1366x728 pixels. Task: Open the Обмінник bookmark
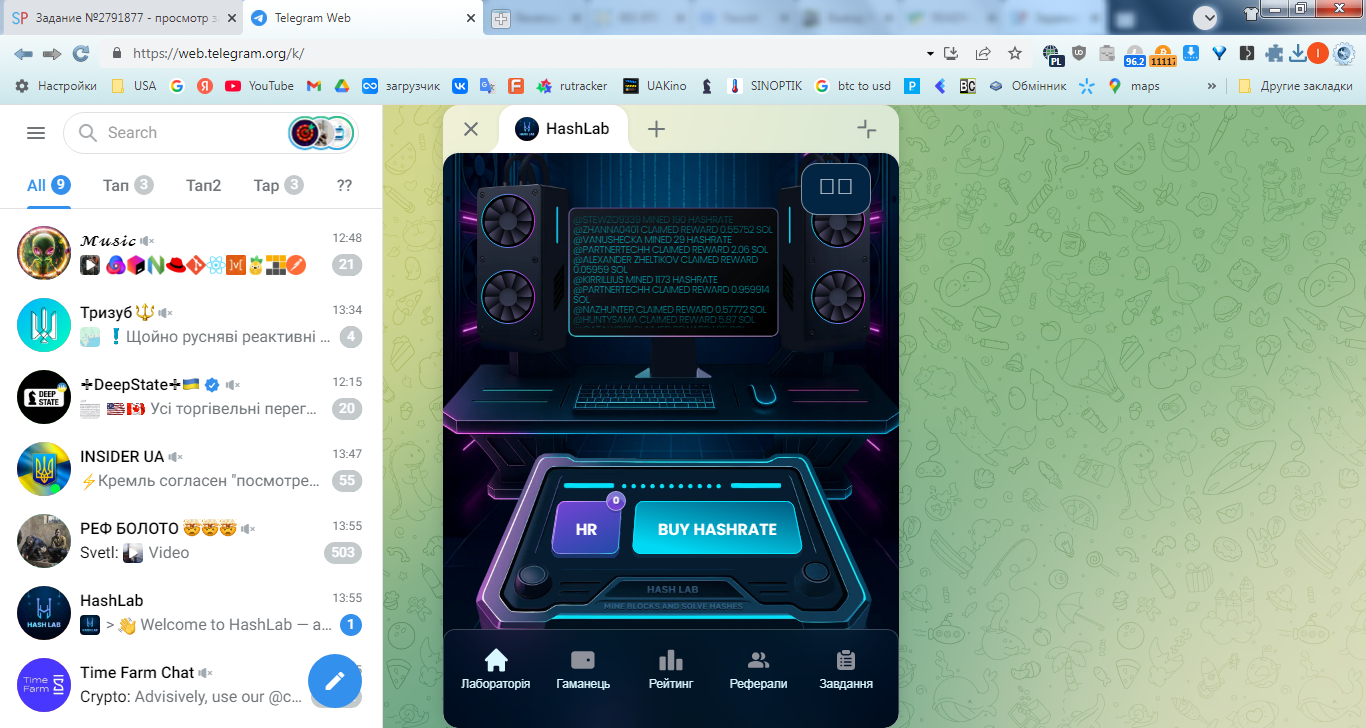1028,86
